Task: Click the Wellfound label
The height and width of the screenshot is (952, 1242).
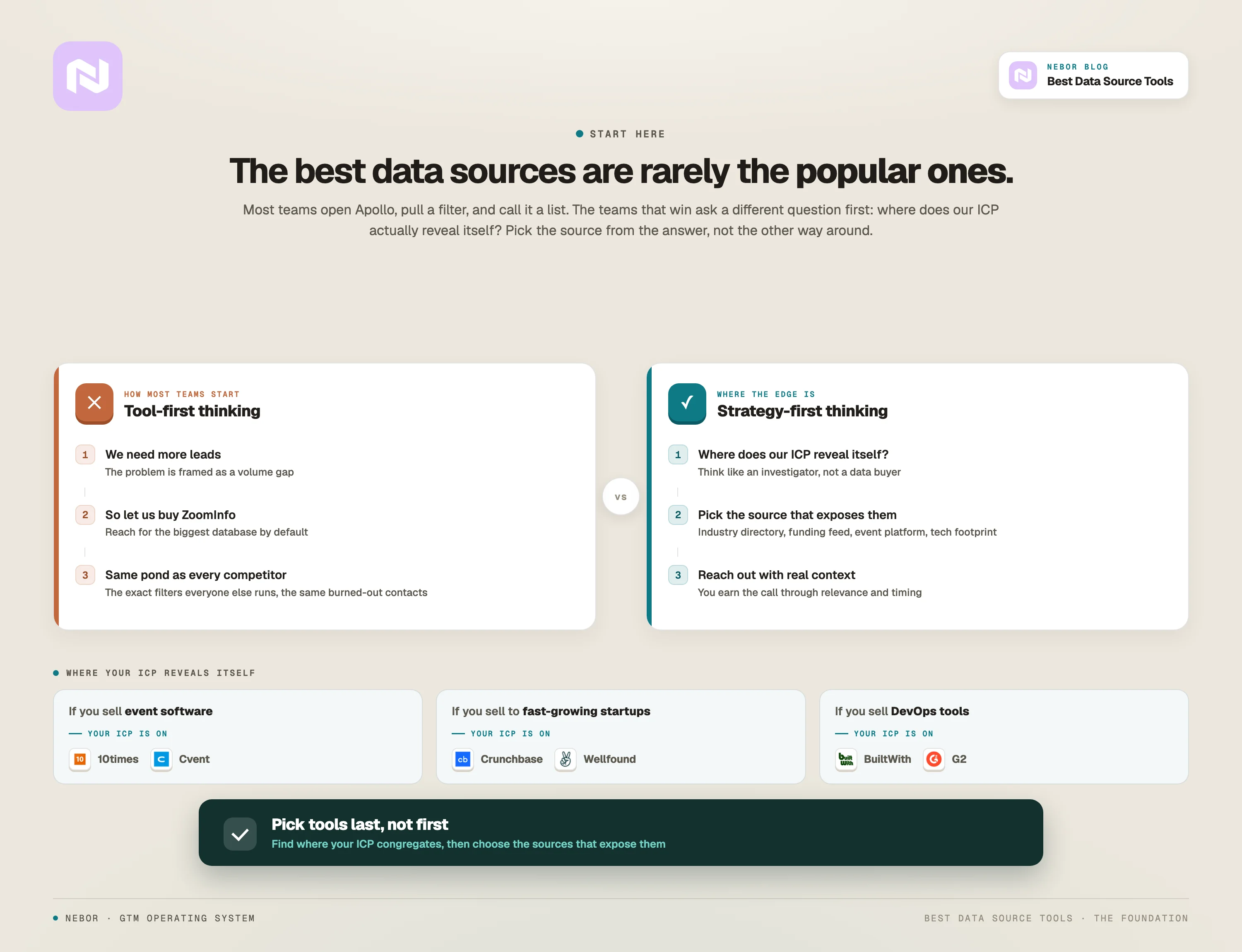Action: 609,760
